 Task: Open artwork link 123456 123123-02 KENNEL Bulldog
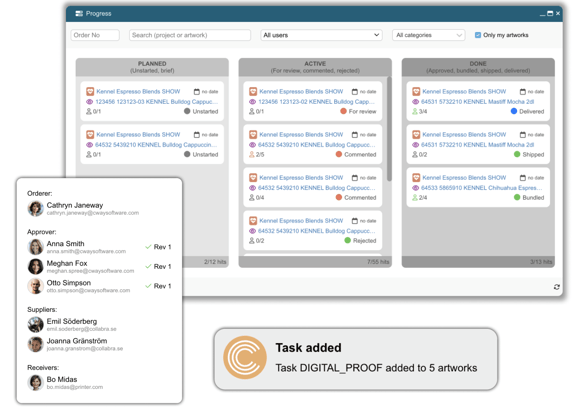316,102
